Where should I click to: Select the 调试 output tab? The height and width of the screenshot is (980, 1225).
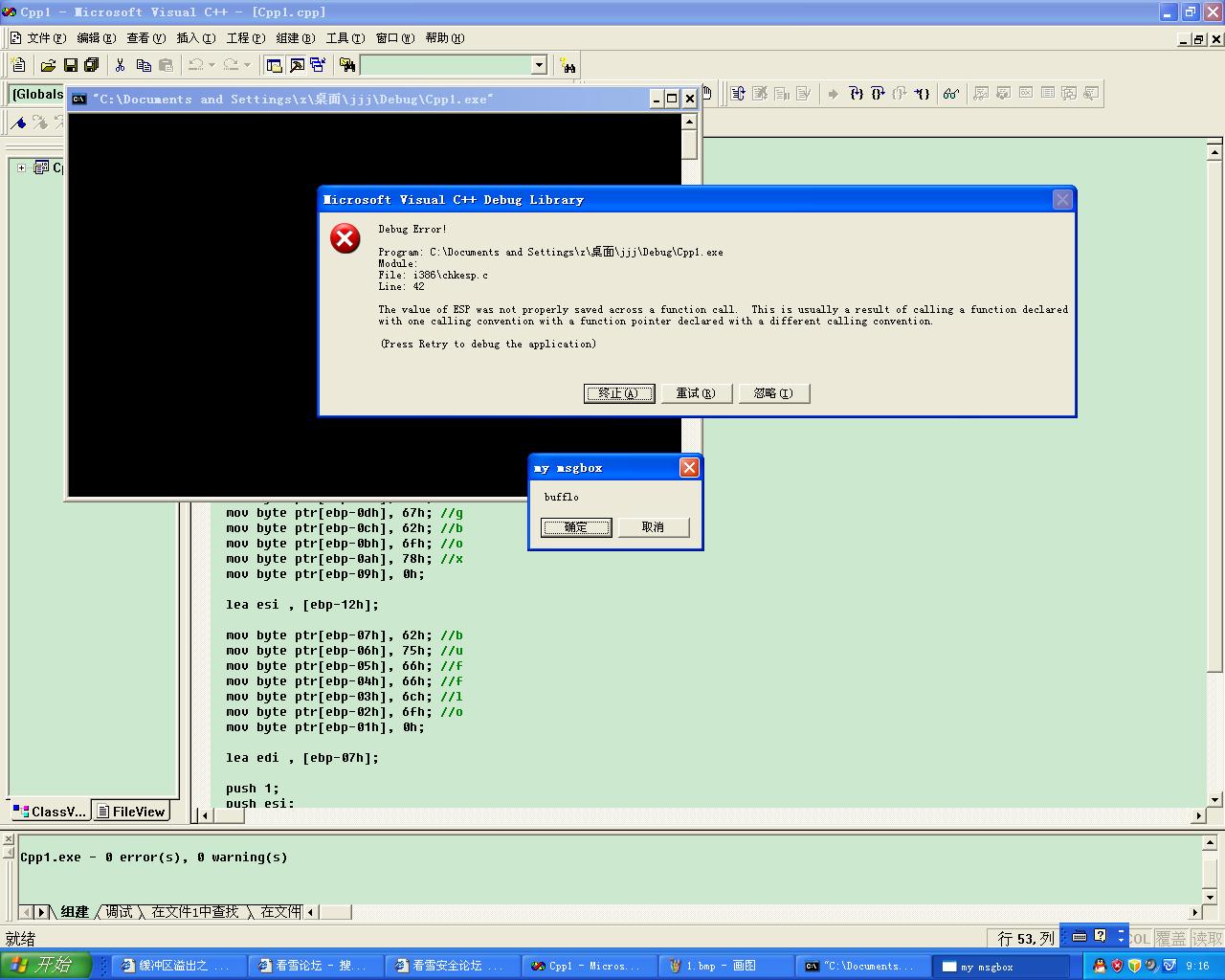coord(119,912)
